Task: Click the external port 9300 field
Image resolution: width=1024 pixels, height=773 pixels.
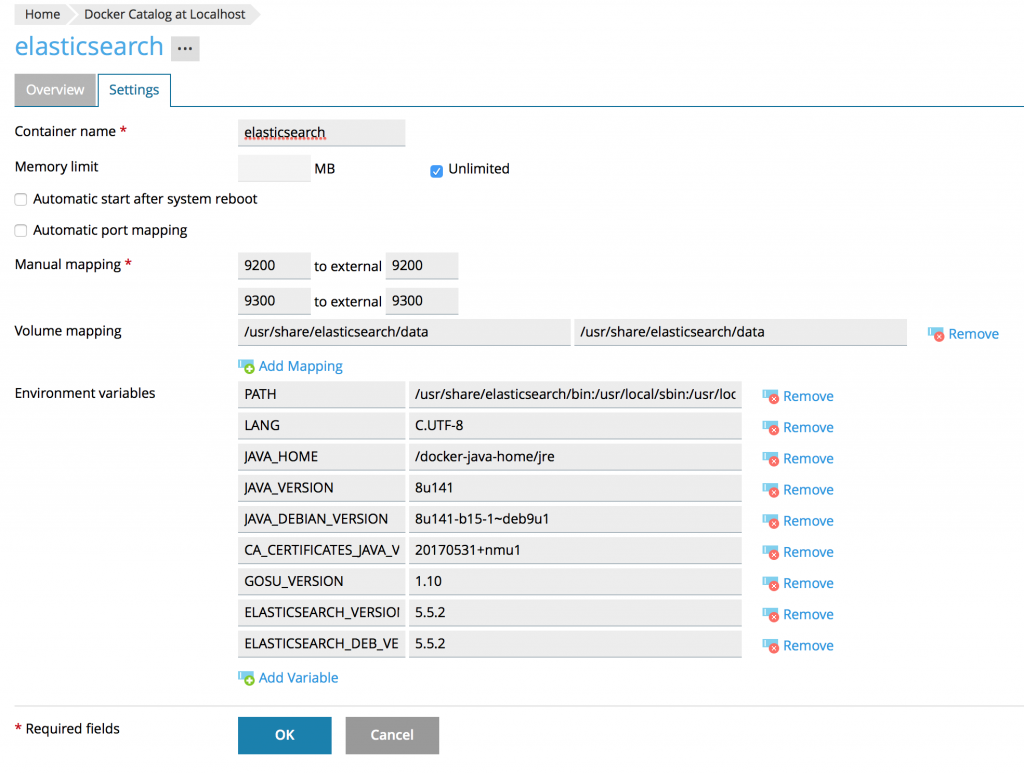Action: point(422,301)
